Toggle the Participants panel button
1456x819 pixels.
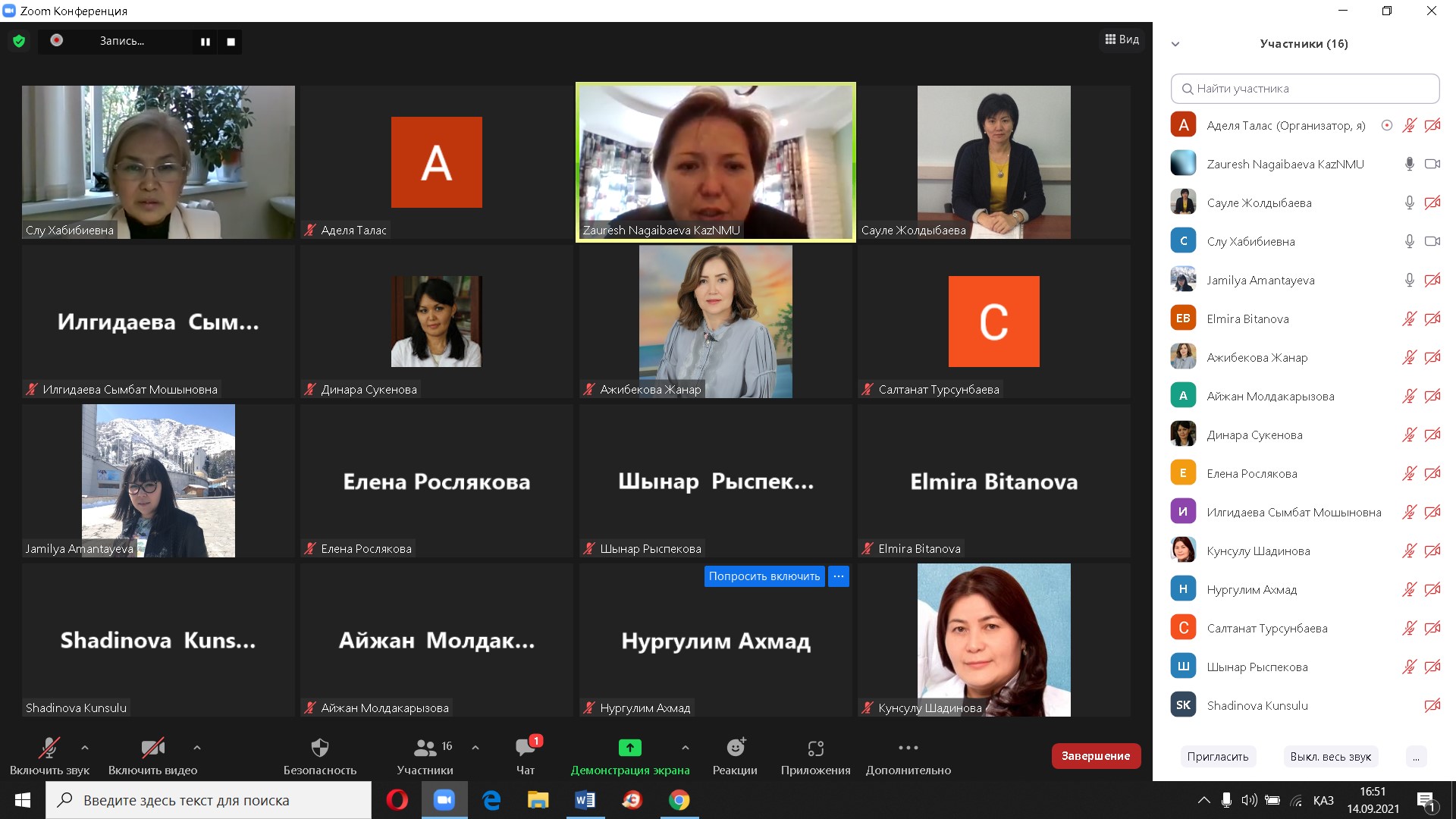(425, 748)
